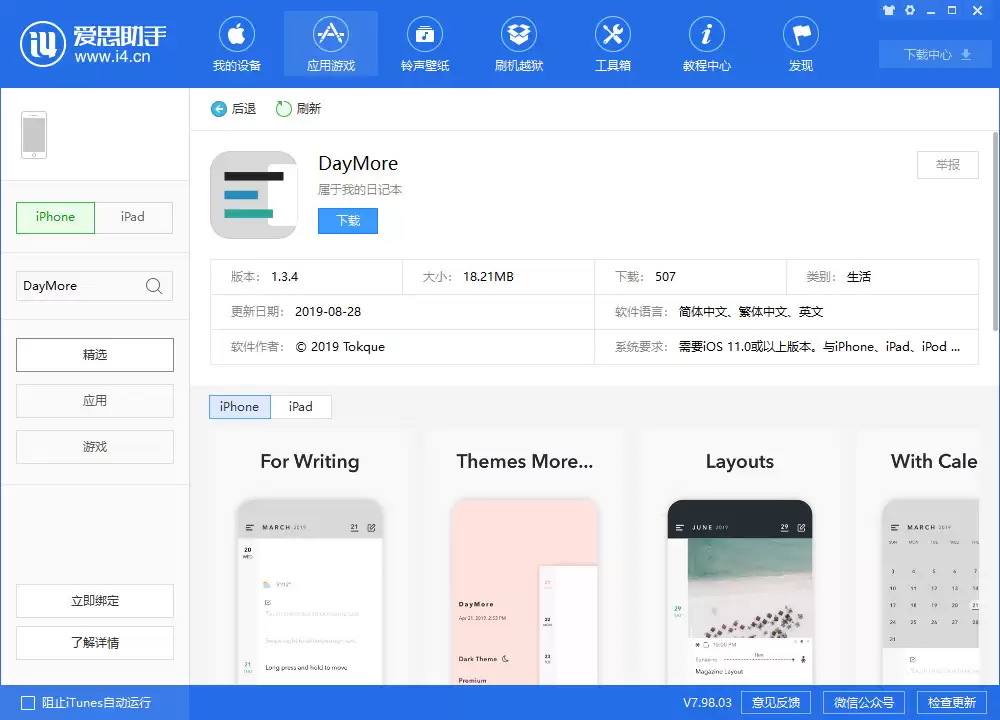This screenshot has height=720, width=1000.
Task: Select 游戏 games category
Action: 95,446
